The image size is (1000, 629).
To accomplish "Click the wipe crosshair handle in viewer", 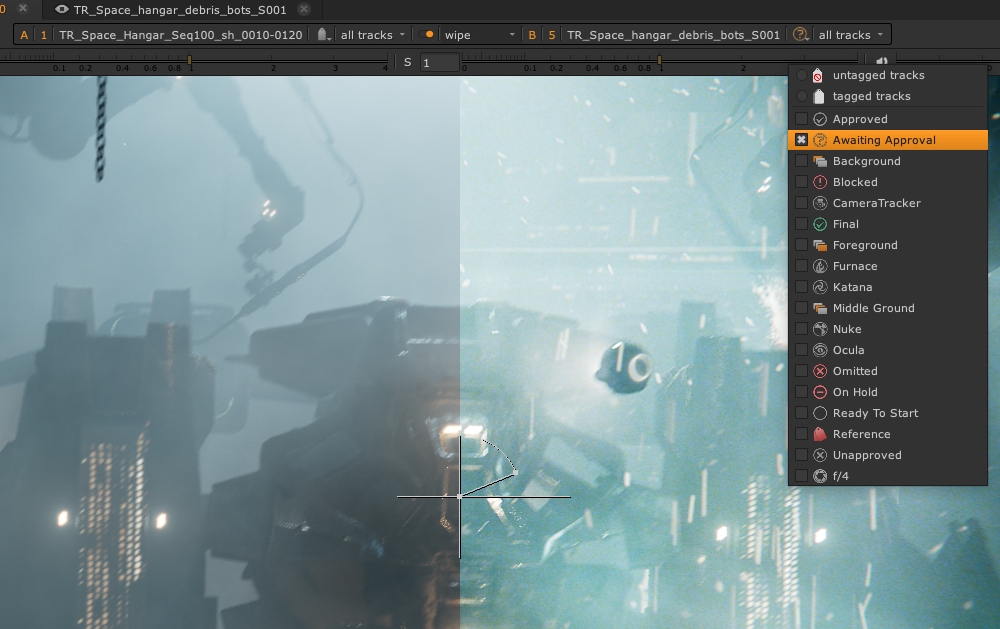I will click(x=459, y=496).
